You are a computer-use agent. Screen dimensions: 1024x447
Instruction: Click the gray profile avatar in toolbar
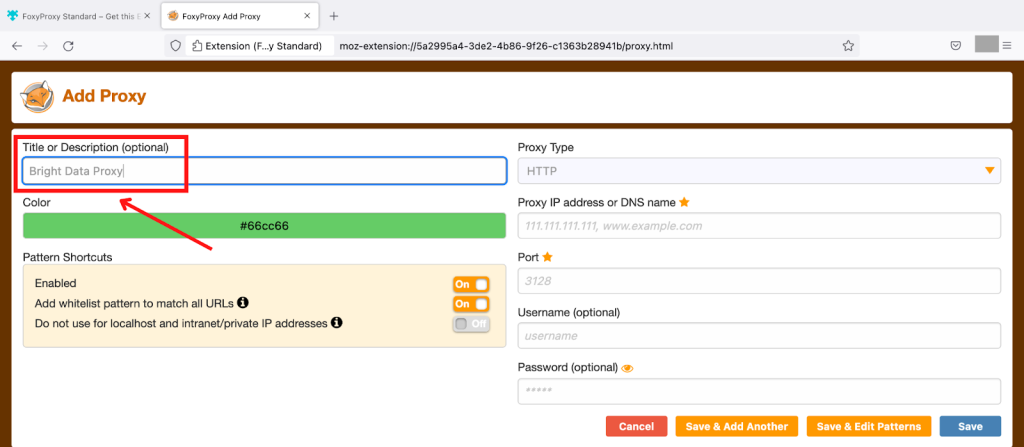pyautogui.click(x=987, y=44)
